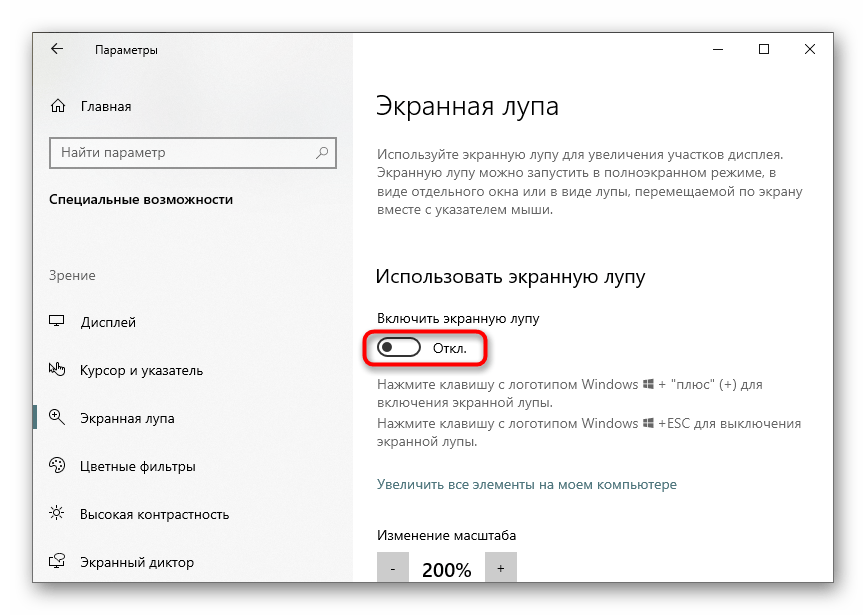Screen dimensions: 866x615
Task: Toggle the Включить экранную лупу switch
Action: [x=399, y=348]
